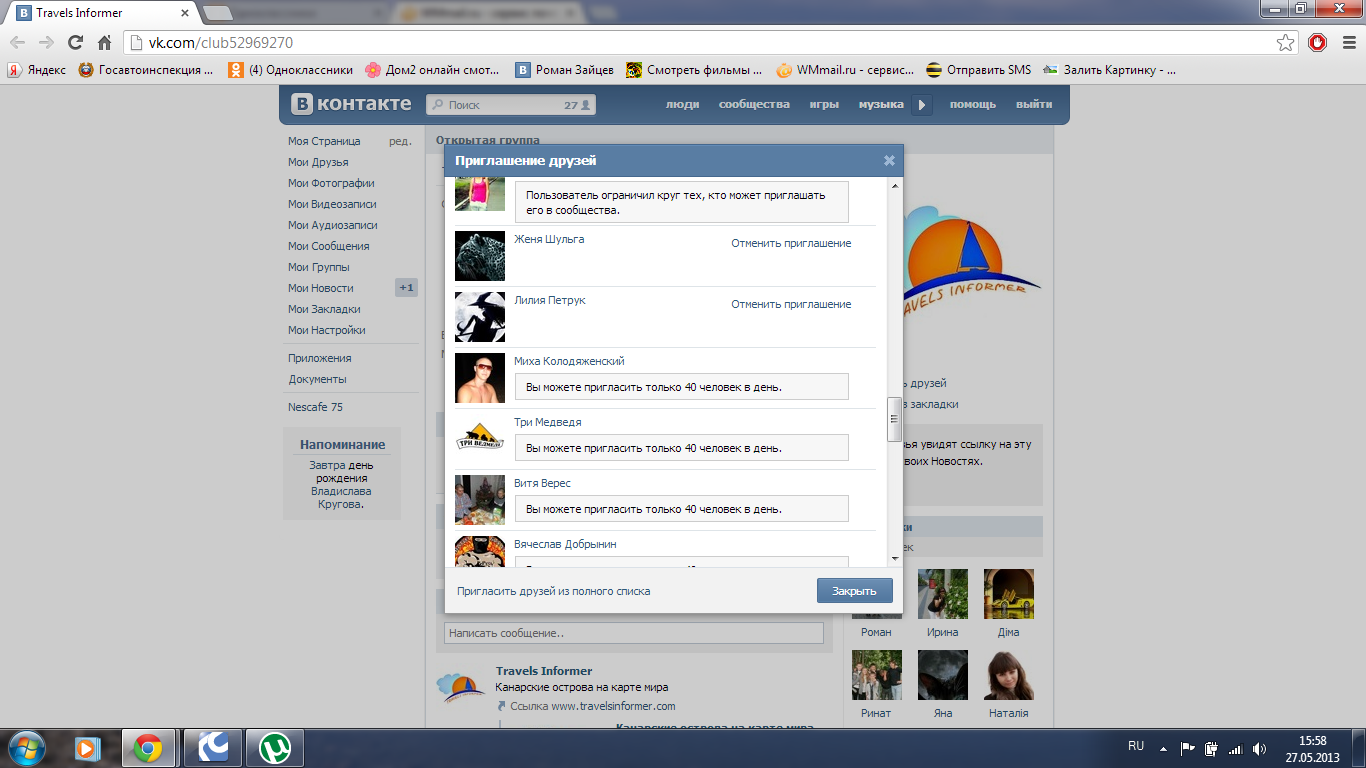1366x768 pixels.
Task: Click the ВКонтакте logo
Action: point(351,104)
